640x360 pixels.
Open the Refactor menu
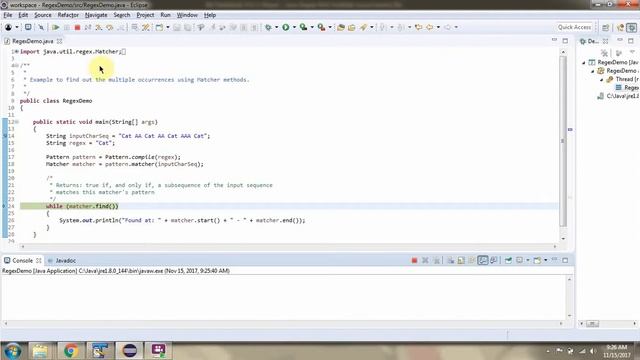[68, 15]
